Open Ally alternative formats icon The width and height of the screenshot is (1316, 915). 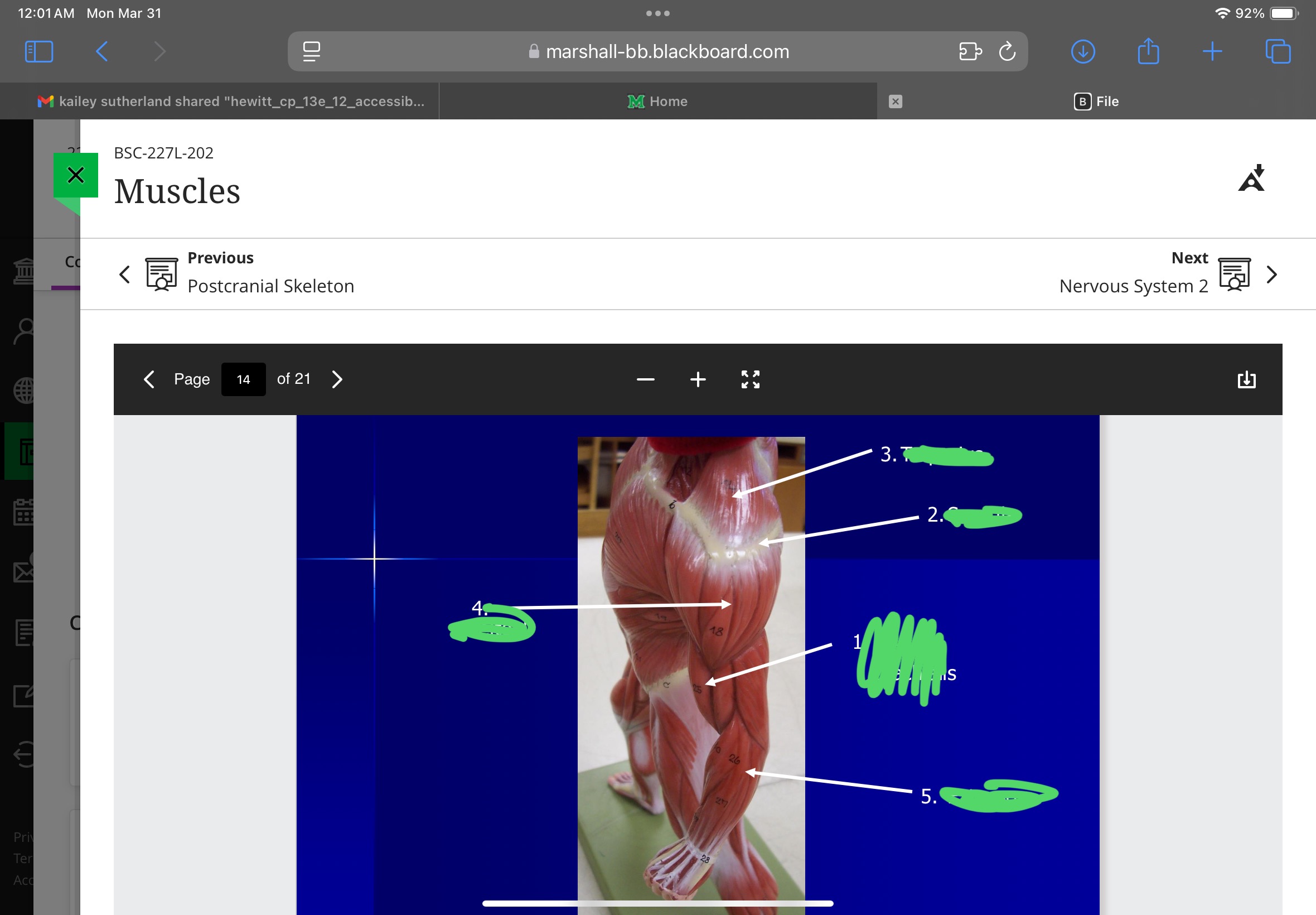pyautogui.click(x=1251, y=179)
